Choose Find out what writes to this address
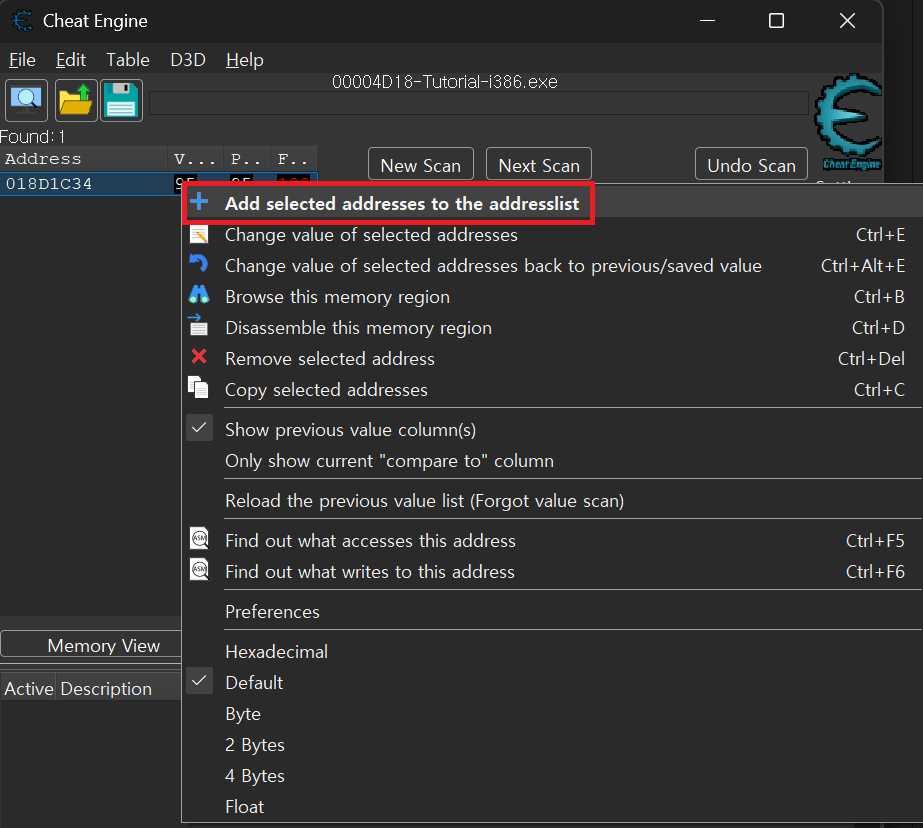Image resolution: width=923 pixels, height=828 pixels. pos(370,572)
